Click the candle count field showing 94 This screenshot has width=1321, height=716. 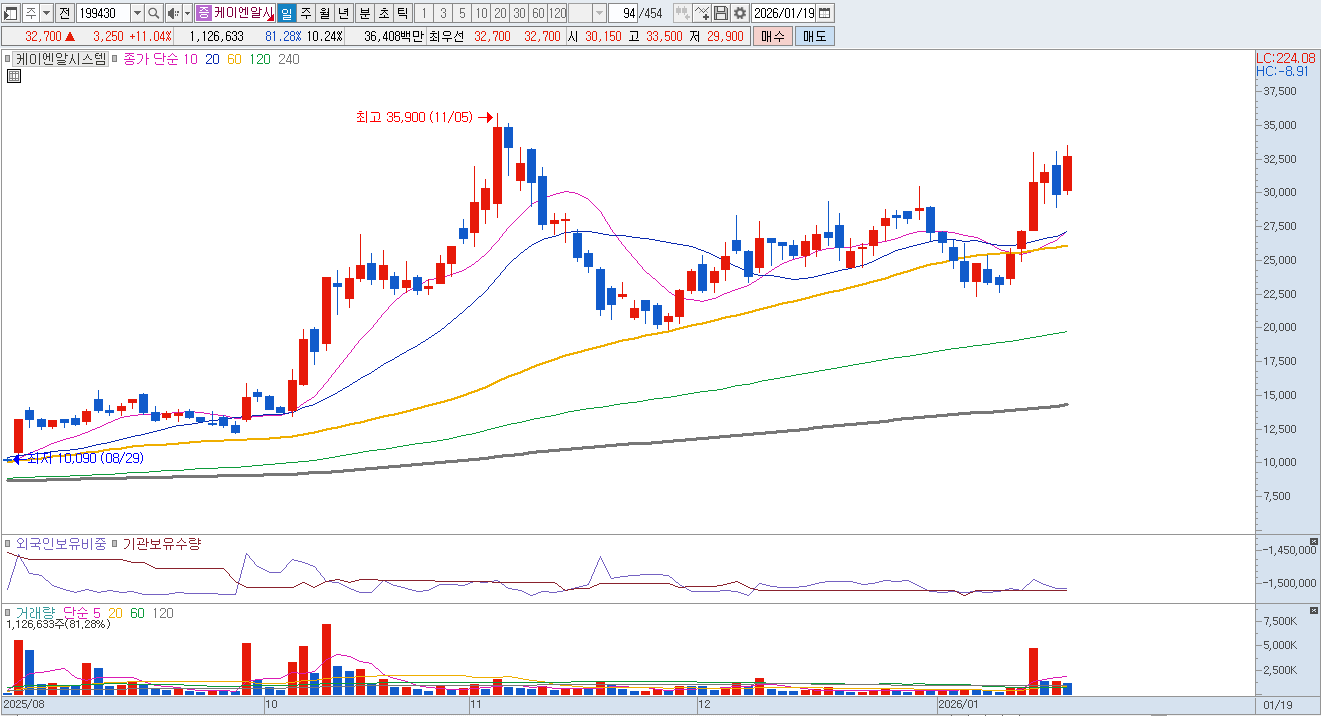627,13
